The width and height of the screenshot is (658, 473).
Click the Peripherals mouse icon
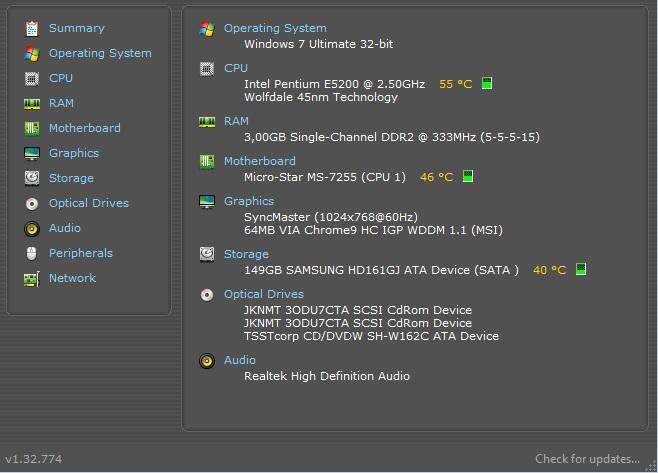(x=32, y=253)
